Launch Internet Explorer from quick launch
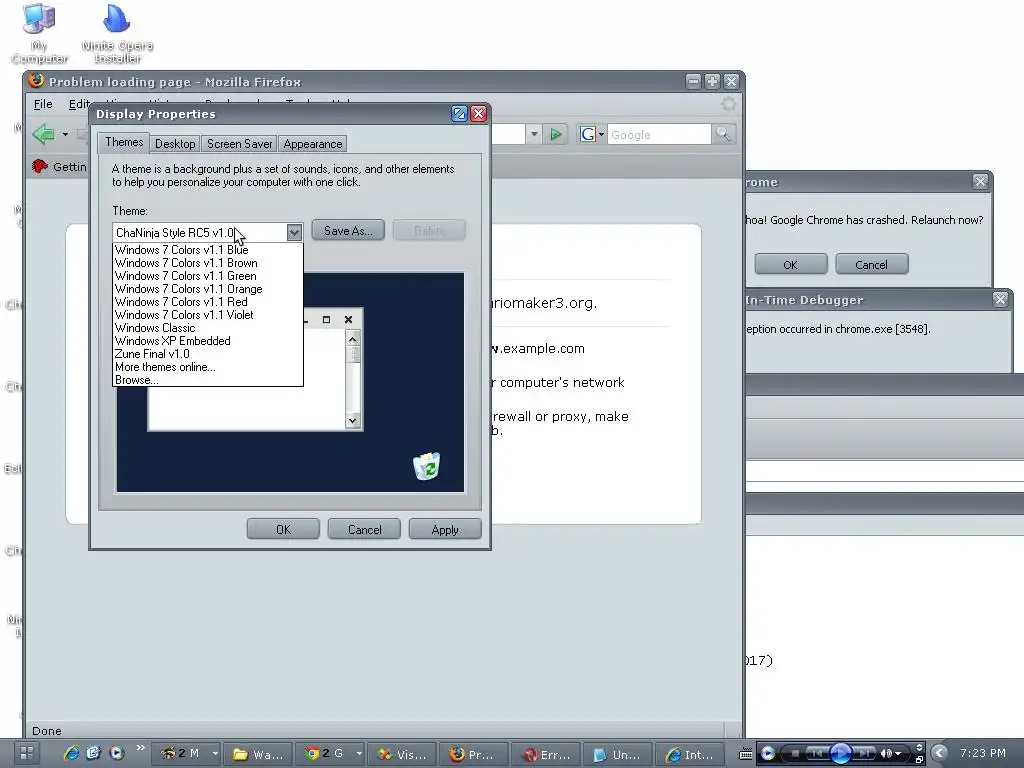This screenshot has width=1024, height=768. click(x=71, y=754)
